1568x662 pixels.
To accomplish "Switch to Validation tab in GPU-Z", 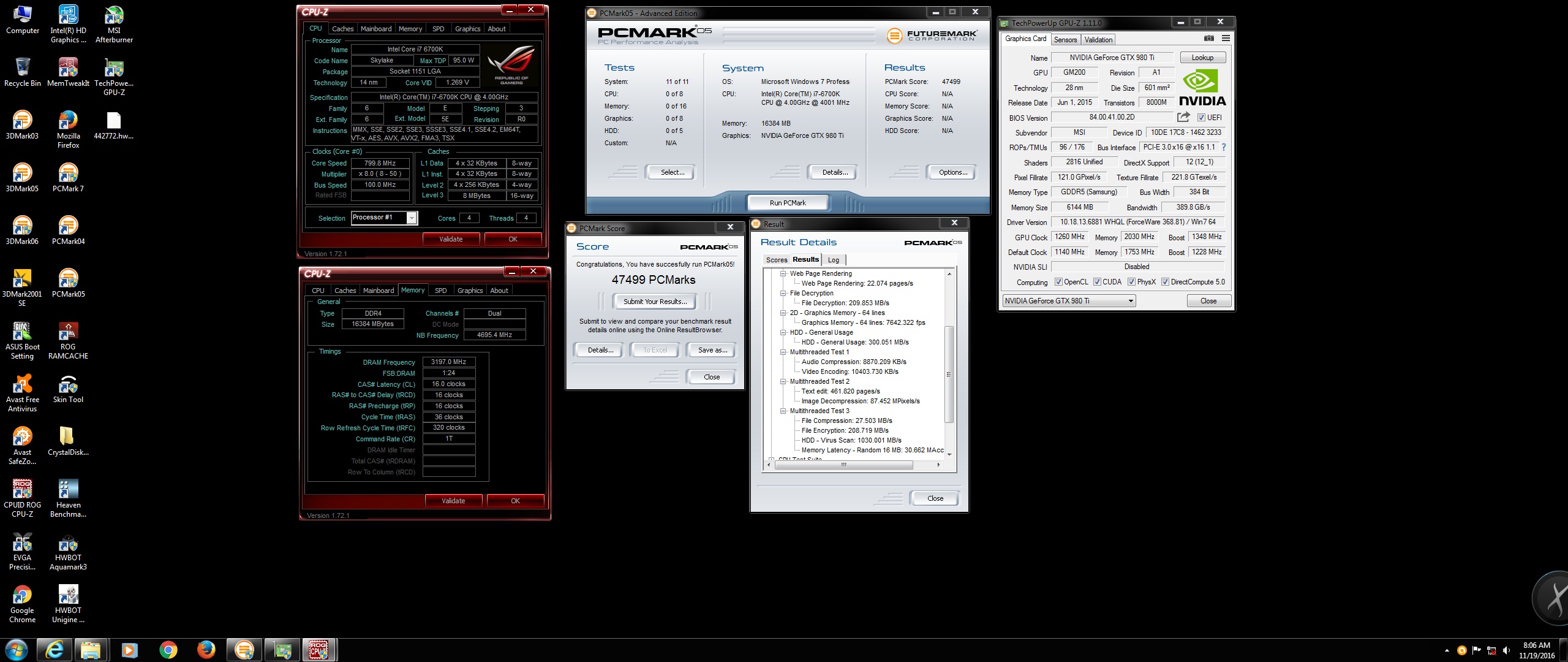I will click(1098, 40).
